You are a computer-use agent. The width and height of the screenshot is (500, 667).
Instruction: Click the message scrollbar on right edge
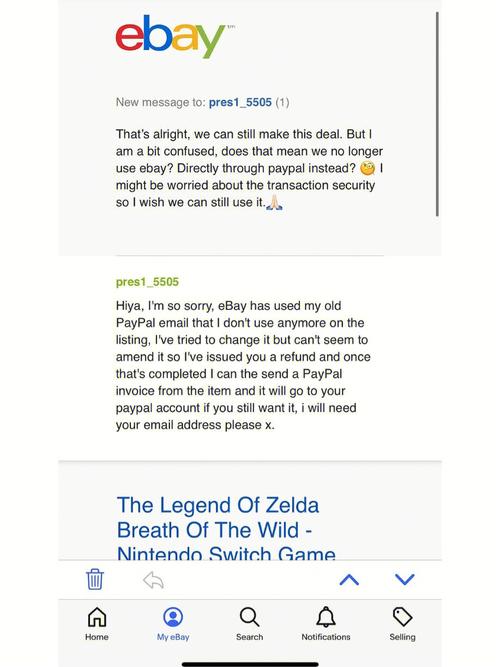click(x=437, y=114)
